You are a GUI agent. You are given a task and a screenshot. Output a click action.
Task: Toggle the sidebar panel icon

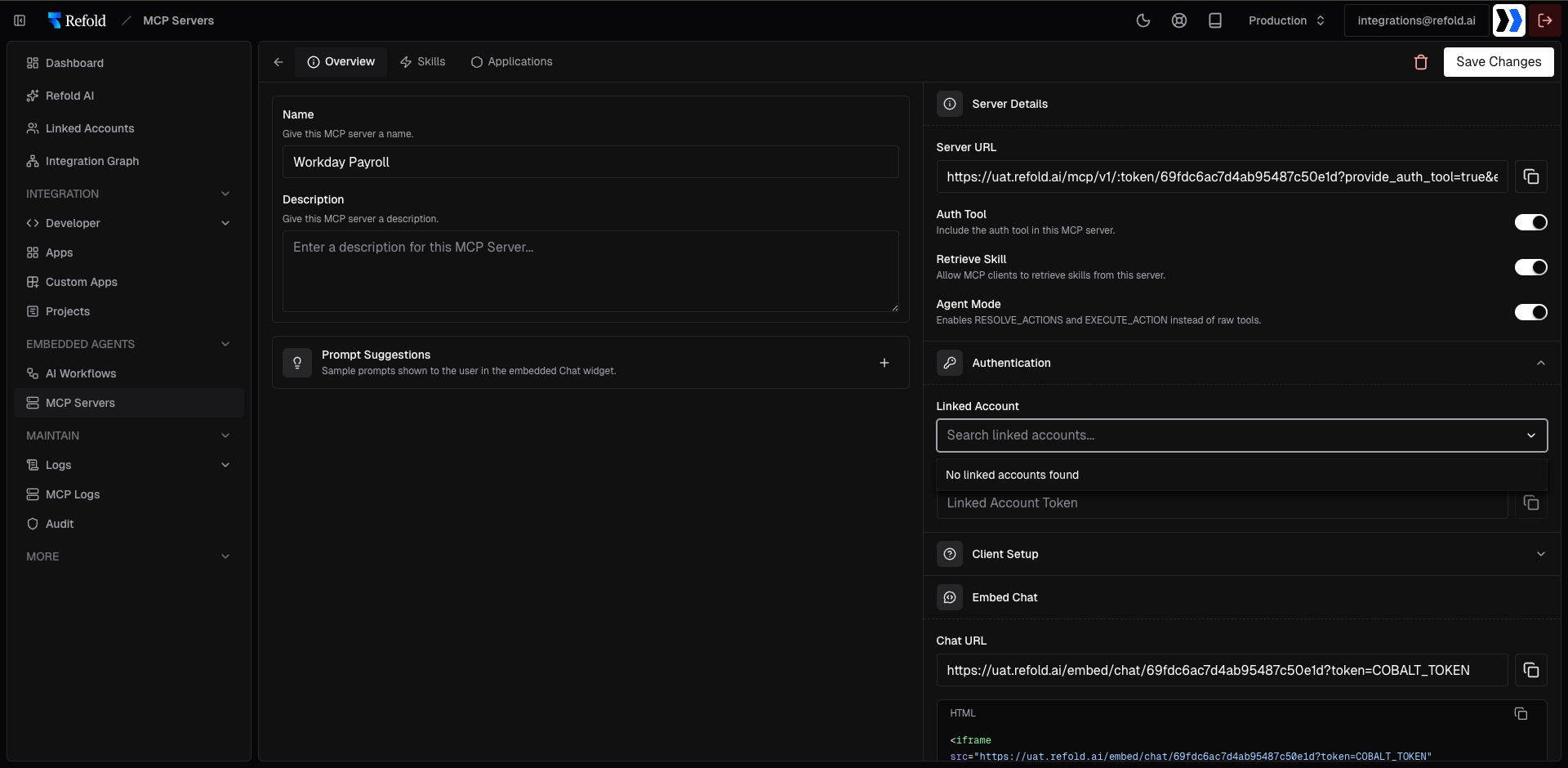tap(20, 20)
